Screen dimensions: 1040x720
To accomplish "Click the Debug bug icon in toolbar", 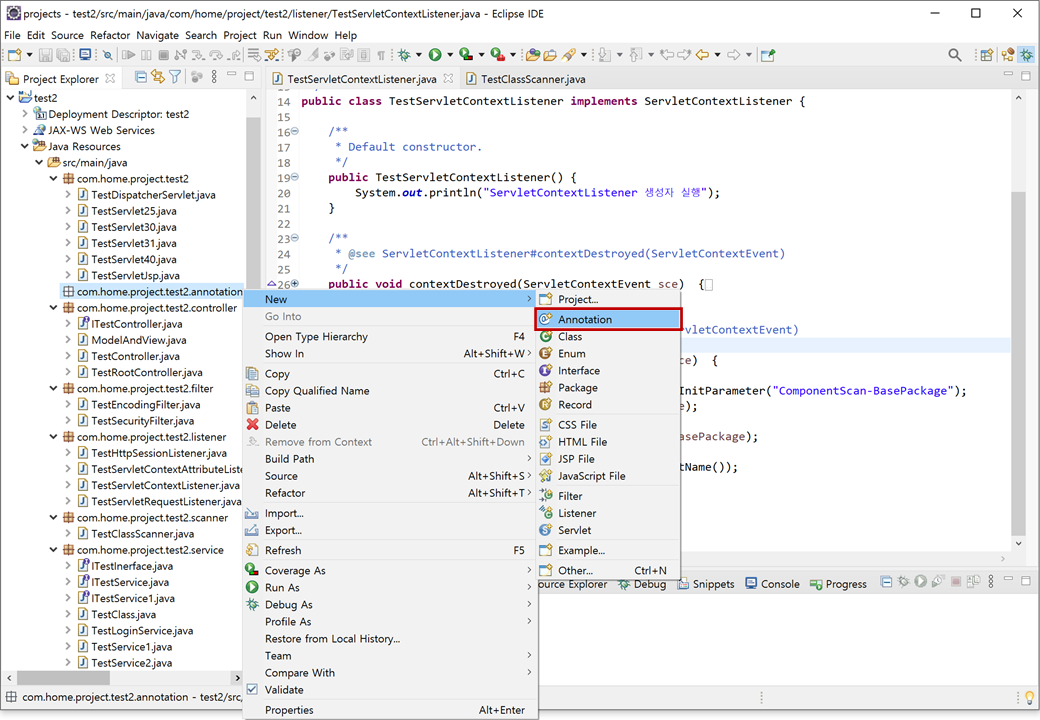I will (404, 55).
